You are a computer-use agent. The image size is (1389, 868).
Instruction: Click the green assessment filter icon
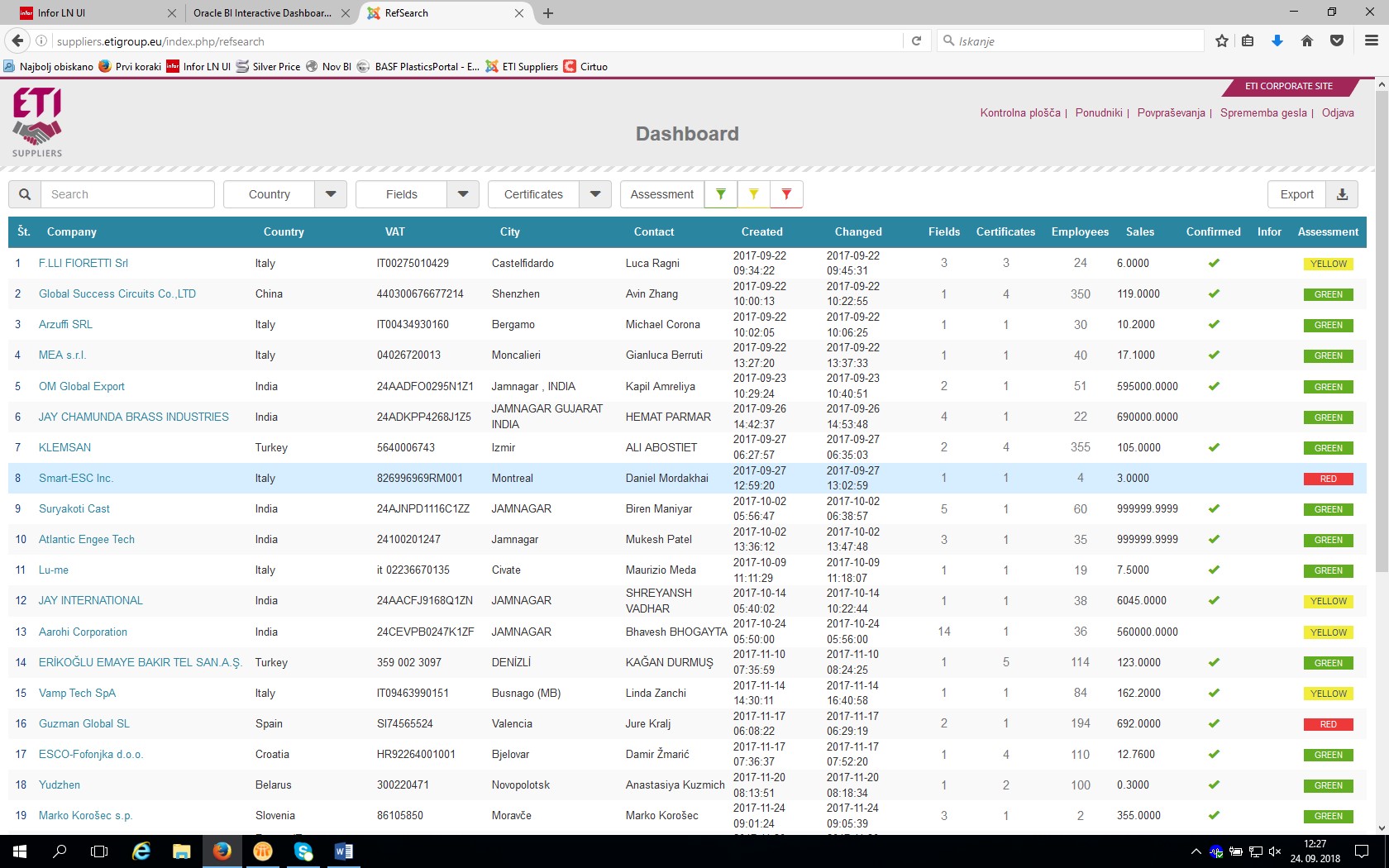720,194
